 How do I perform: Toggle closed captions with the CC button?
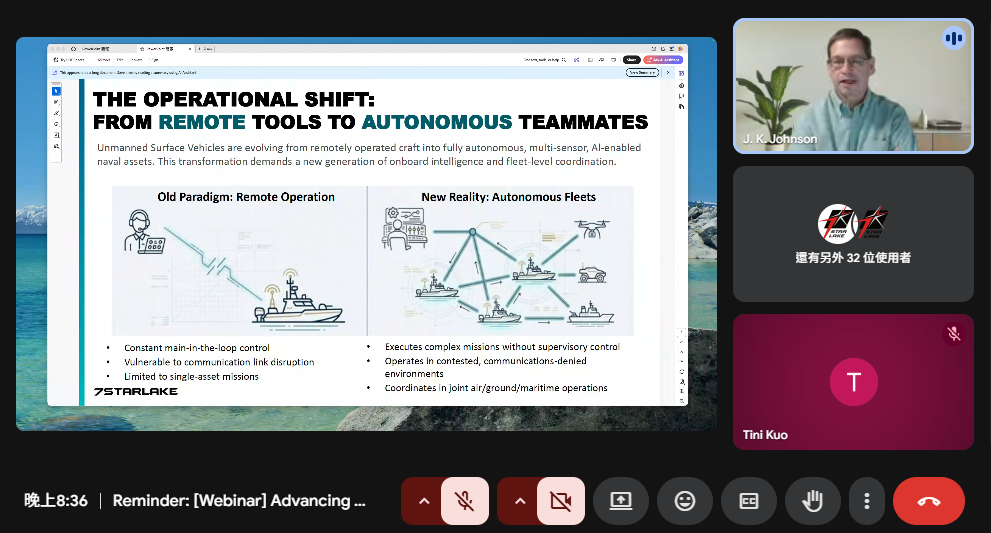click(749, 501)
